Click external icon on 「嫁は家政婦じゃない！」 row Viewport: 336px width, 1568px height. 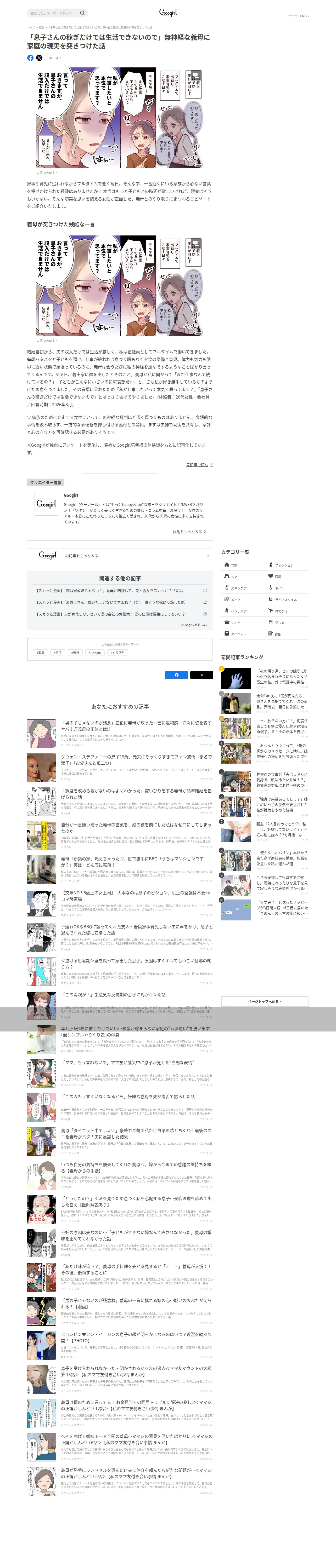tap(205, 590)
